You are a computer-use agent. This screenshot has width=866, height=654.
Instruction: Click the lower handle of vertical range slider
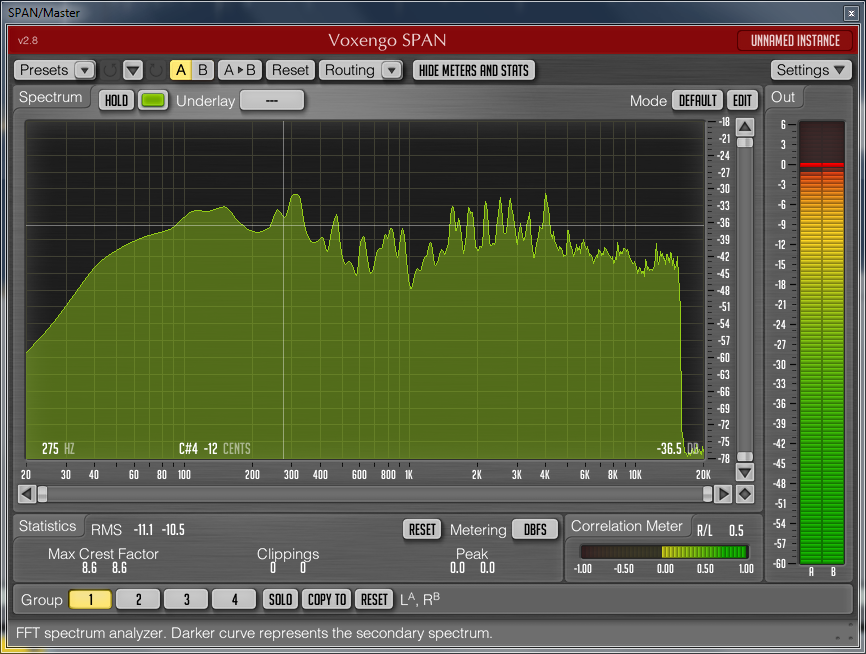tap(745, 456)
